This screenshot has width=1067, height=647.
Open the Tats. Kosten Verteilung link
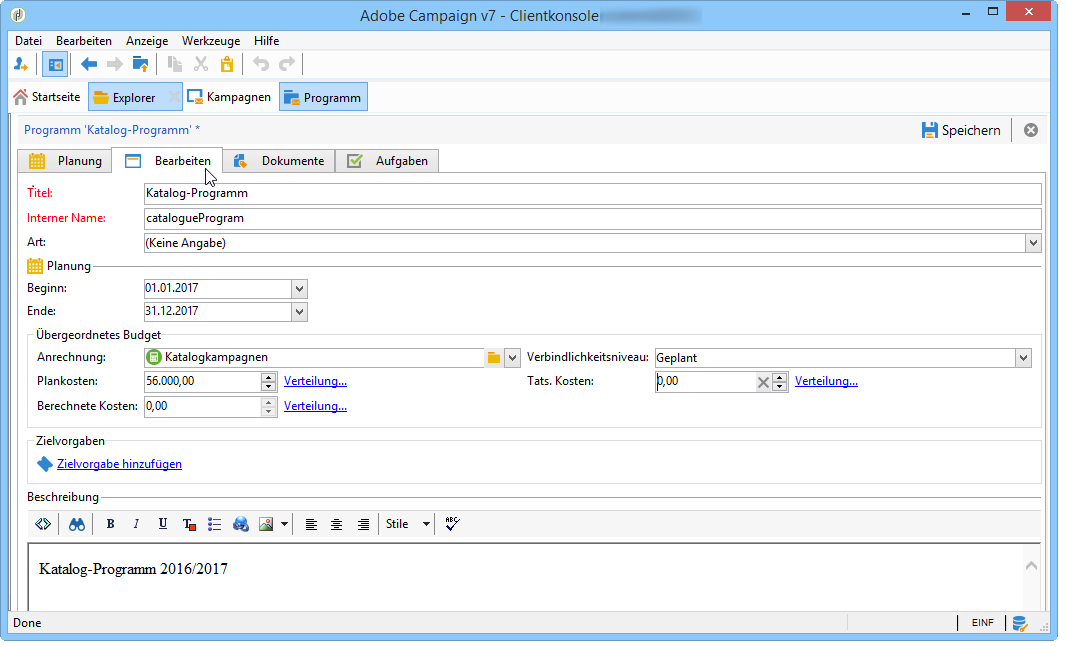[826, 382]
